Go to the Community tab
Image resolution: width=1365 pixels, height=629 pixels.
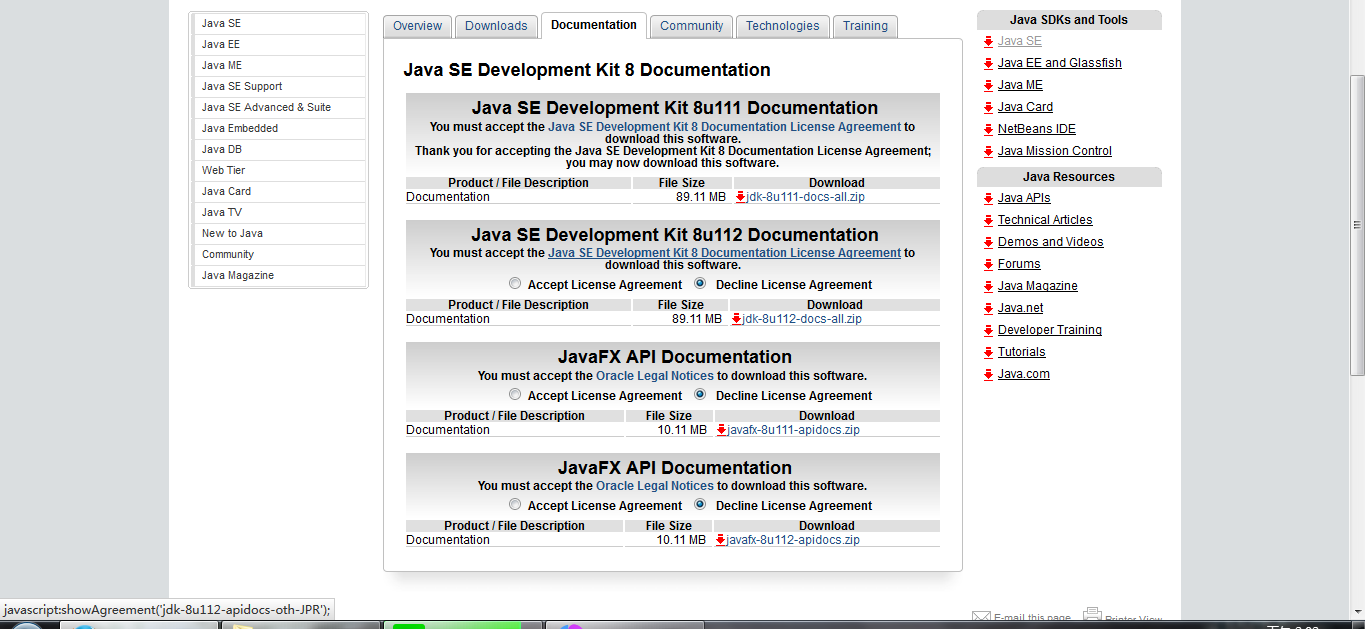click(691, 26)
